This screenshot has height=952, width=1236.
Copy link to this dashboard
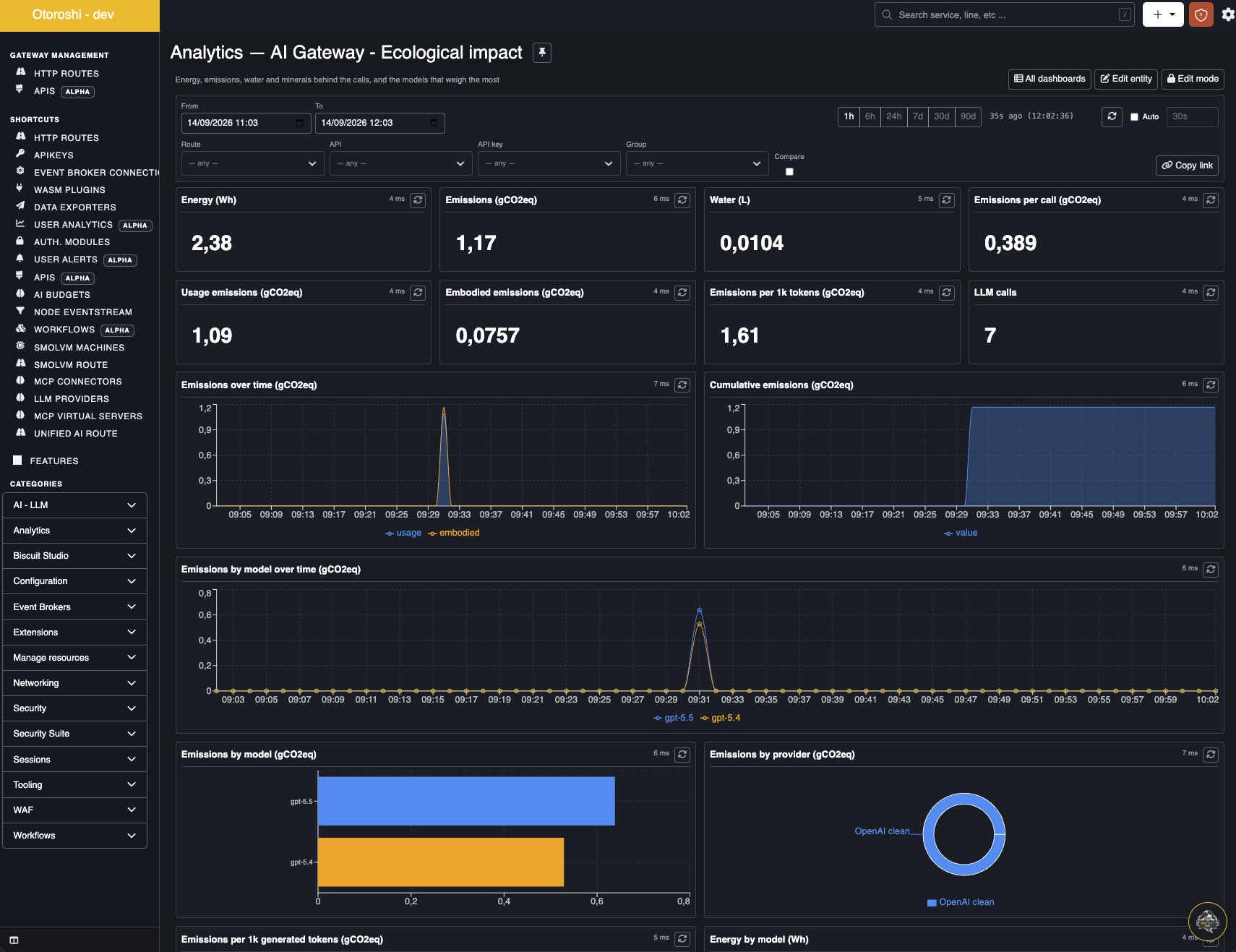(1187, 166)
